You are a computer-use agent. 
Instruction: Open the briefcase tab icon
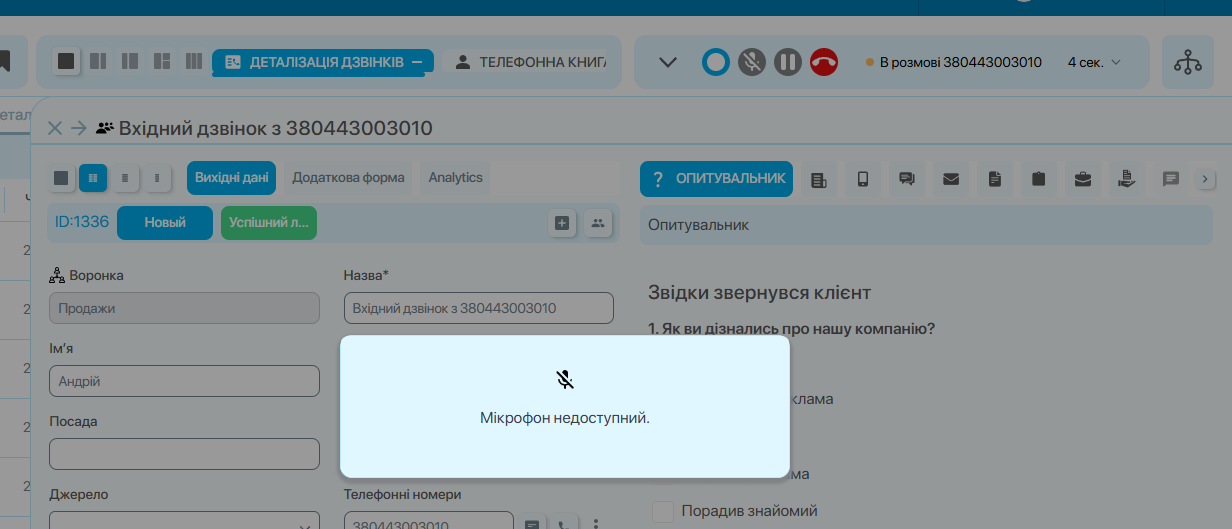(x=1082, y=179)
